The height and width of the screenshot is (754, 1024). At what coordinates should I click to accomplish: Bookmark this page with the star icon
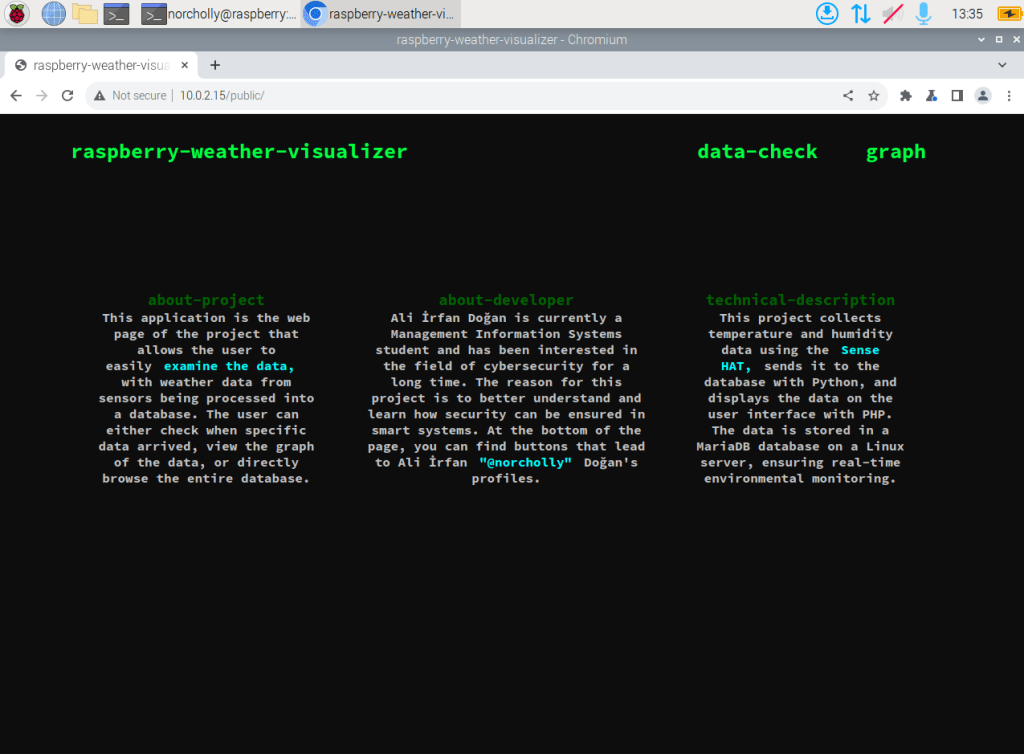point(874,96)
